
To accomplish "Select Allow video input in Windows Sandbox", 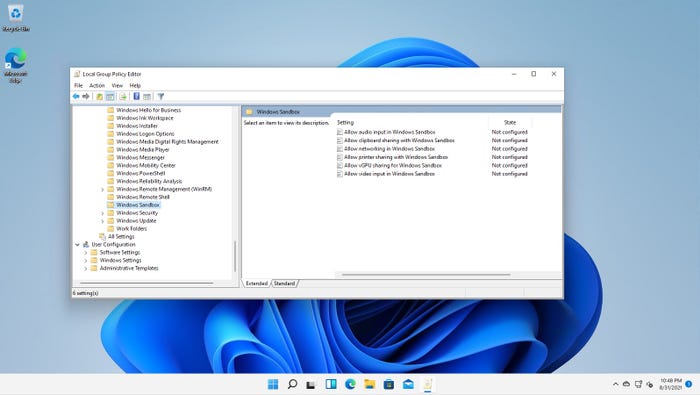I will click(389, 174).
